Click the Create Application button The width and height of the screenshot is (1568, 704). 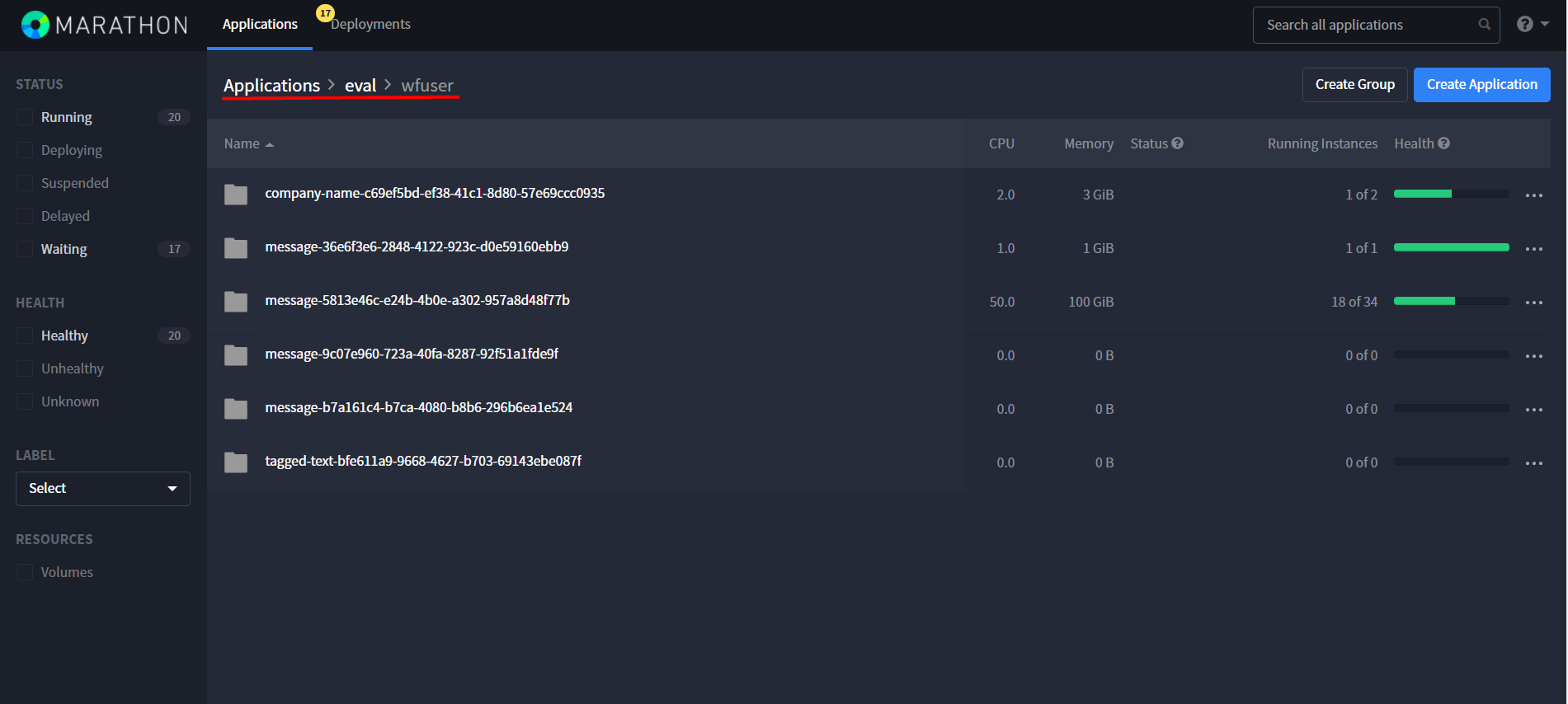[x=1481, y=85]
